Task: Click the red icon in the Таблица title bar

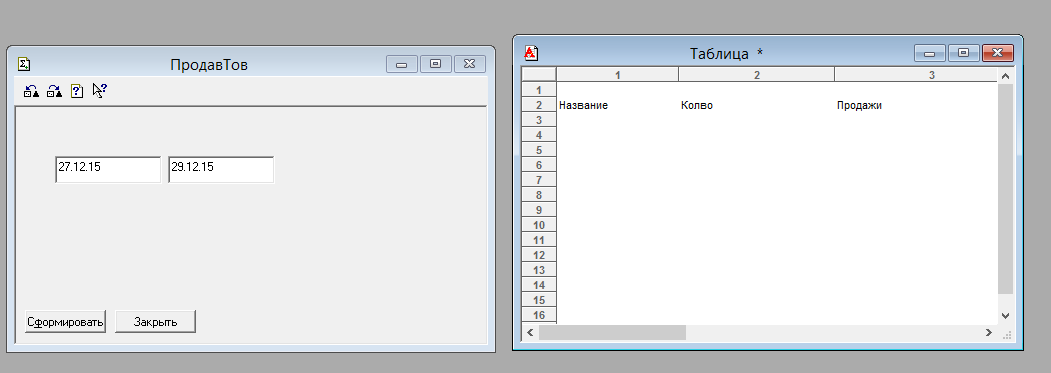Action: point(531,53)
